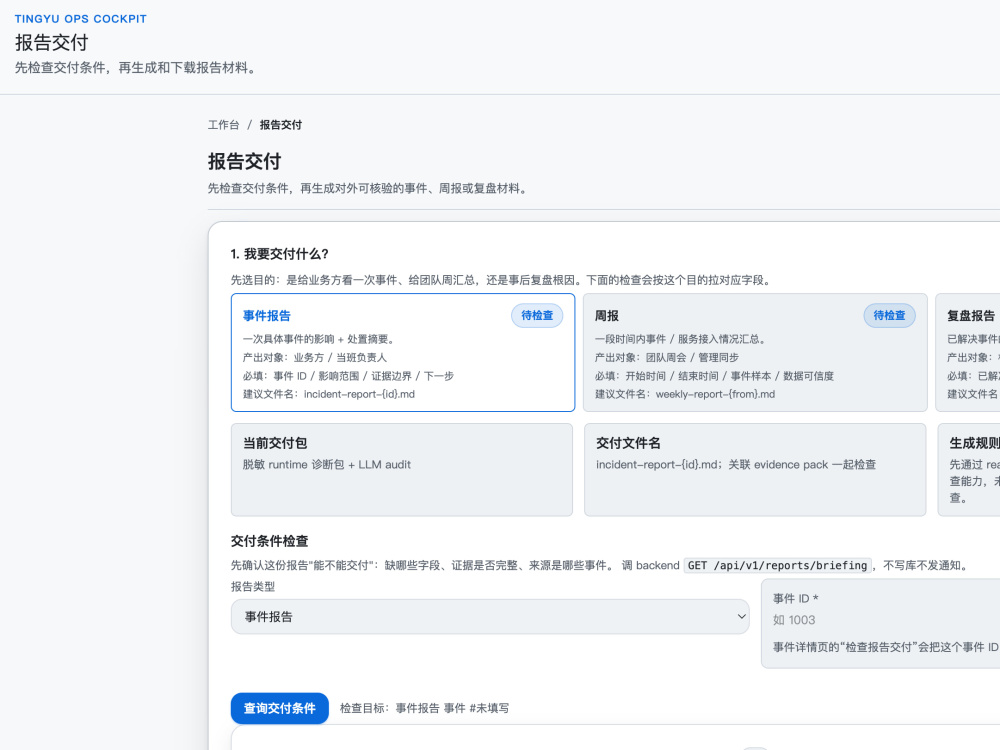
Task: Click the 检查目标 status text
Action: tap(424, 709)
